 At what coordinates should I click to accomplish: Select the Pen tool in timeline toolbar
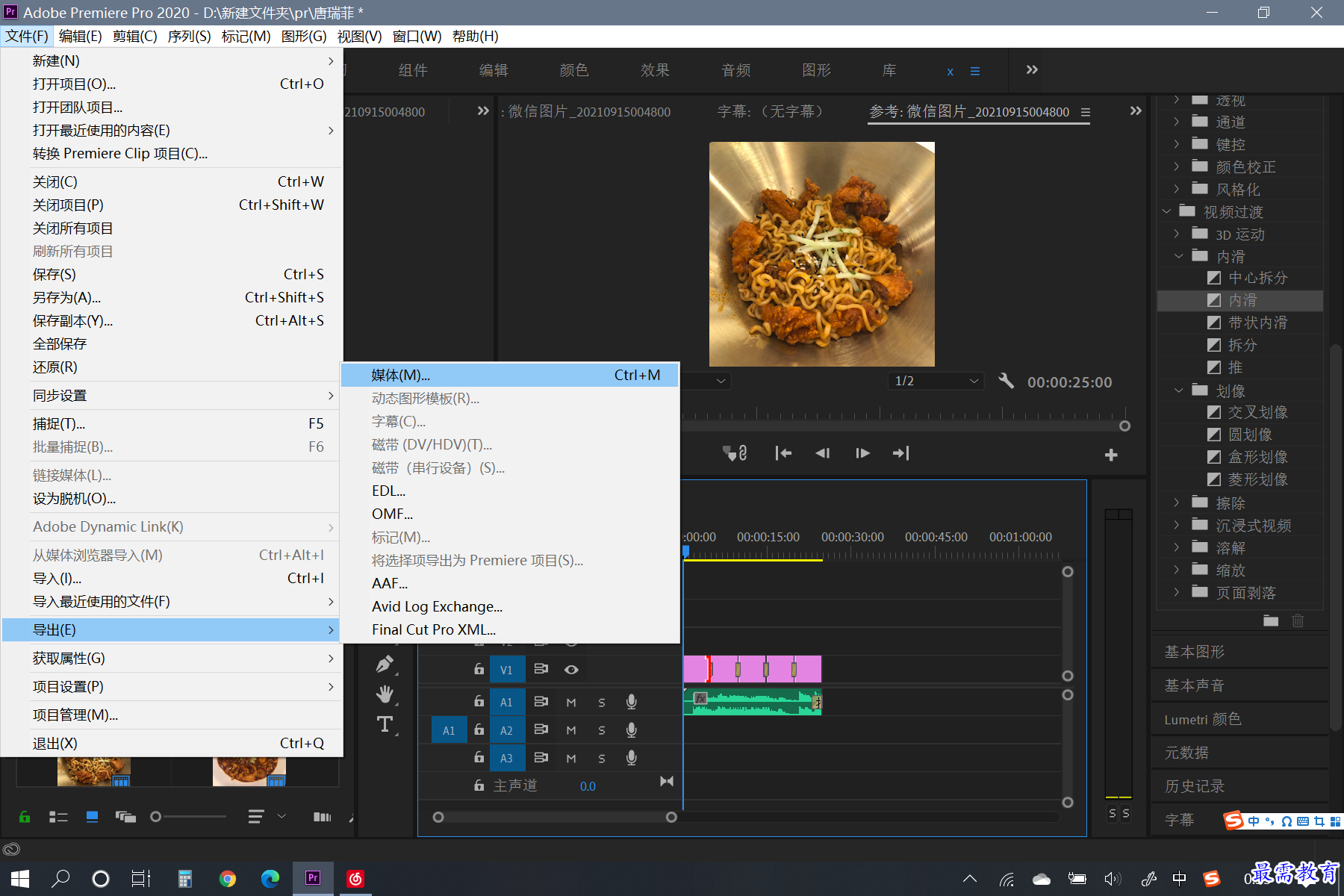[385, 664]
